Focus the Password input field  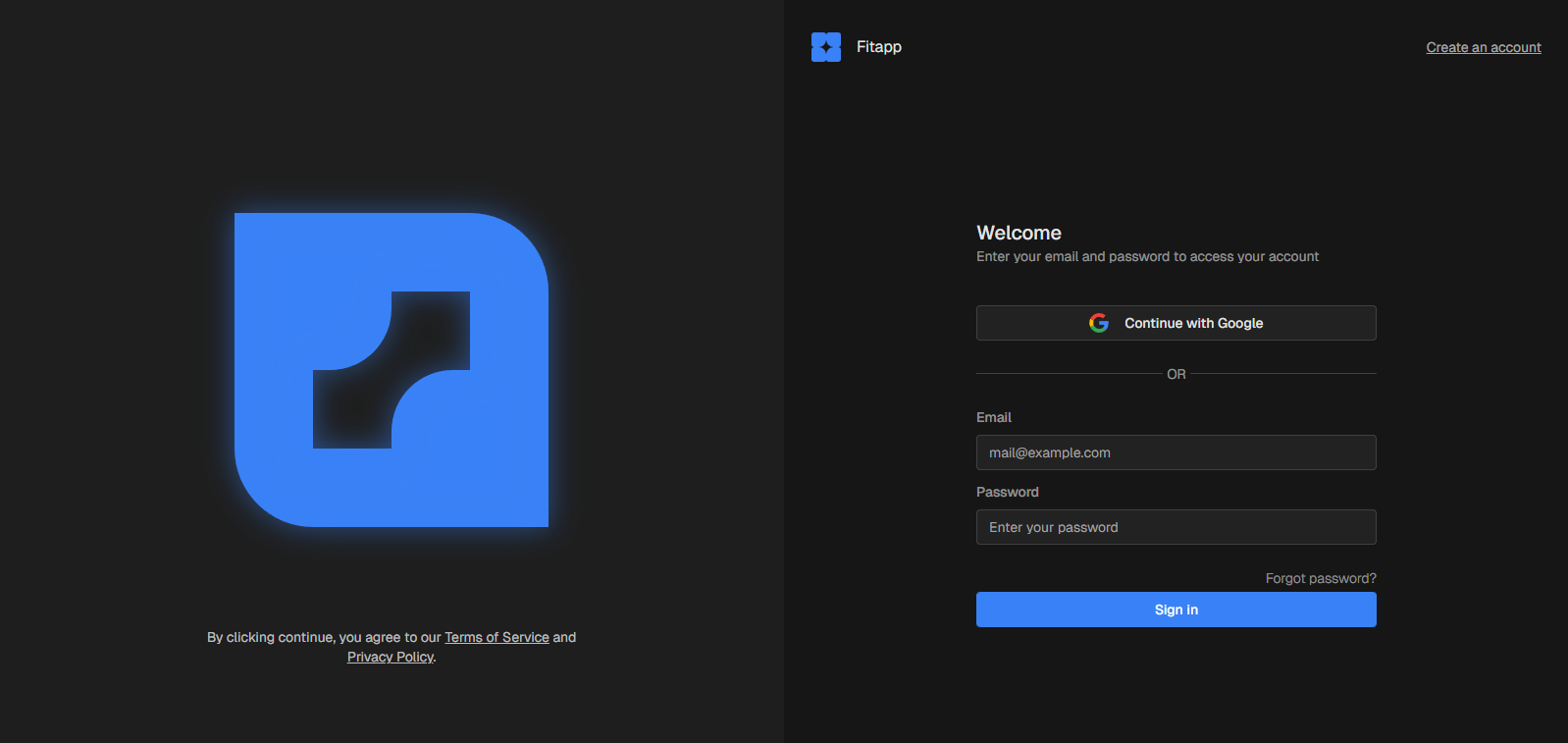pos(1176,527)
